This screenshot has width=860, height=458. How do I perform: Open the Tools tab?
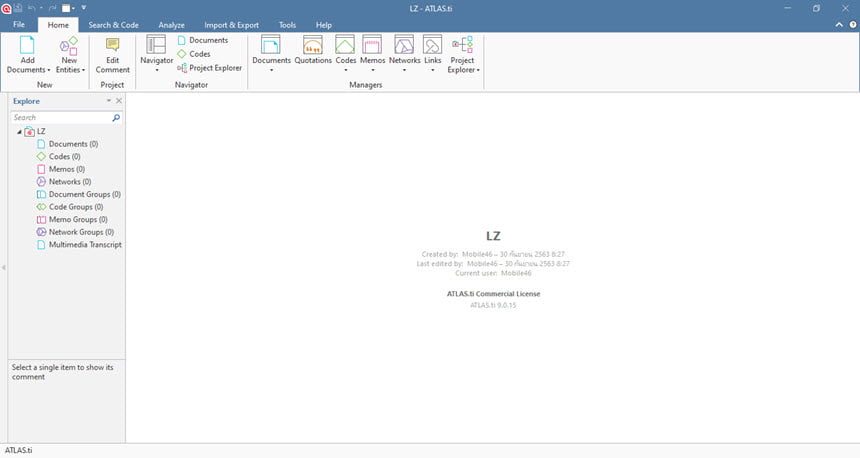coord(287,25)
